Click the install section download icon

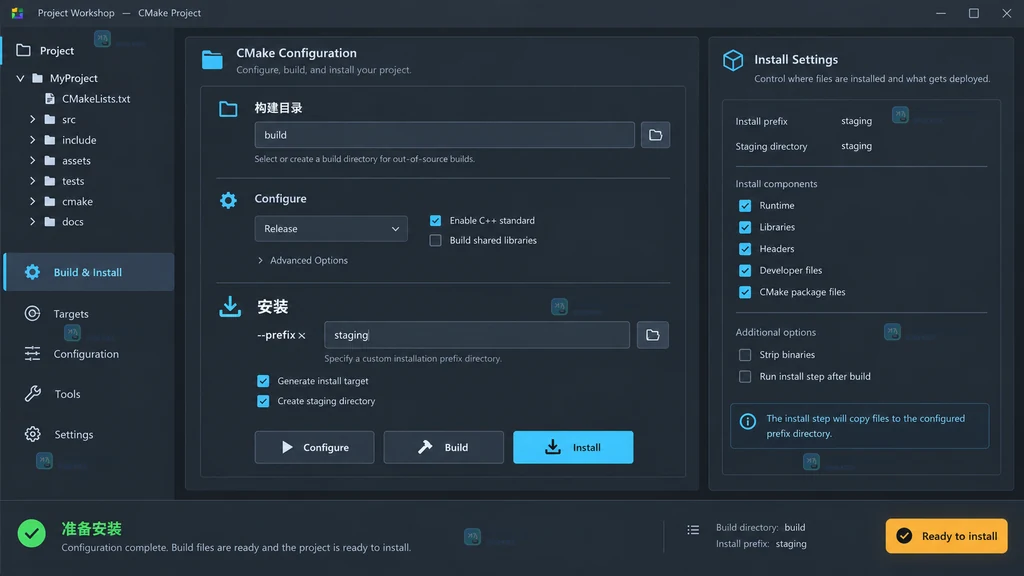pyautogui.click(x=230, y=307)
